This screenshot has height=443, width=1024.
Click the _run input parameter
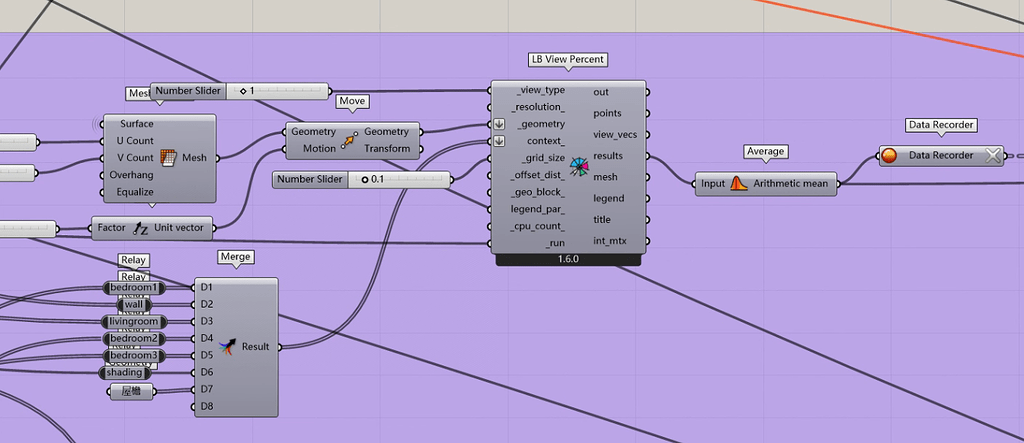click(556, 243)
